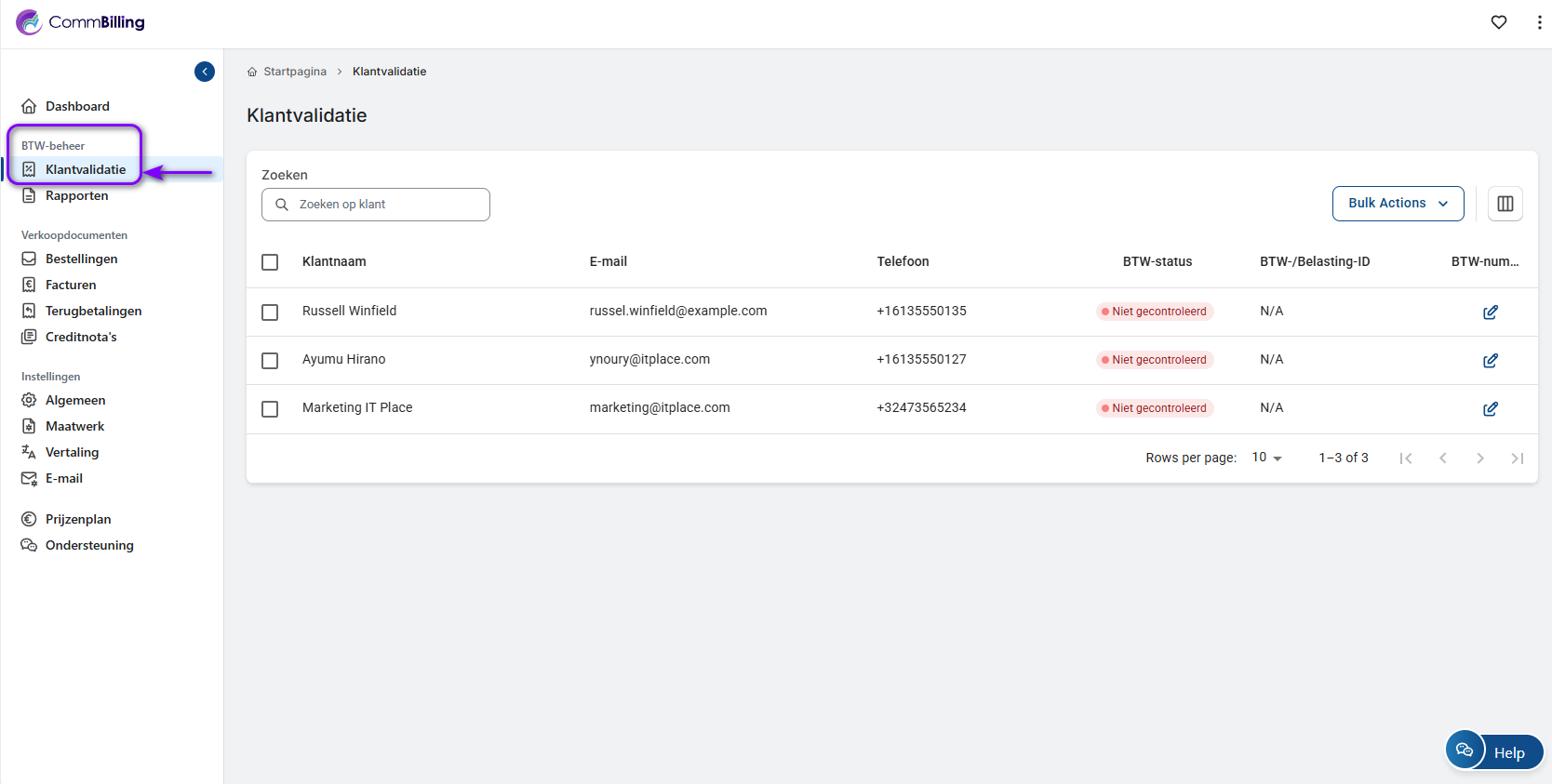Click the Zoeken op klant search field
The width and height of the screenshot is (1552, 784).
coord(376,205)
